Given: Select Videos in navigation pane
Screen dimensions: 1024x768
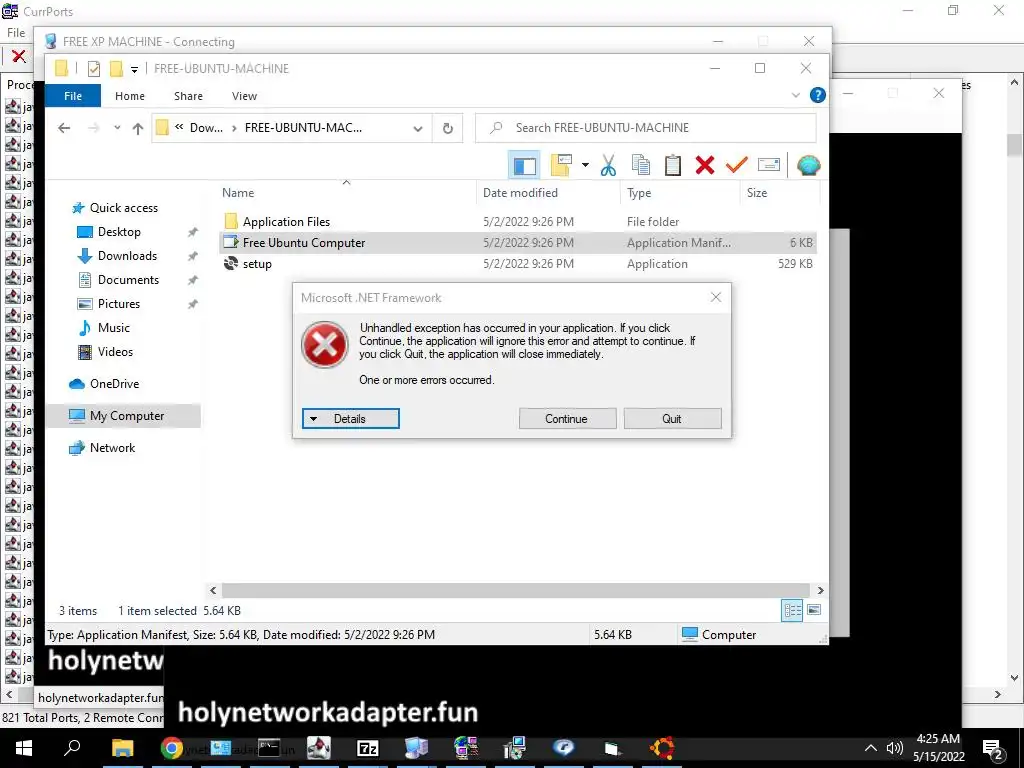Looking at the screenshot, I should pyautogui.click(x=115, y=351).
